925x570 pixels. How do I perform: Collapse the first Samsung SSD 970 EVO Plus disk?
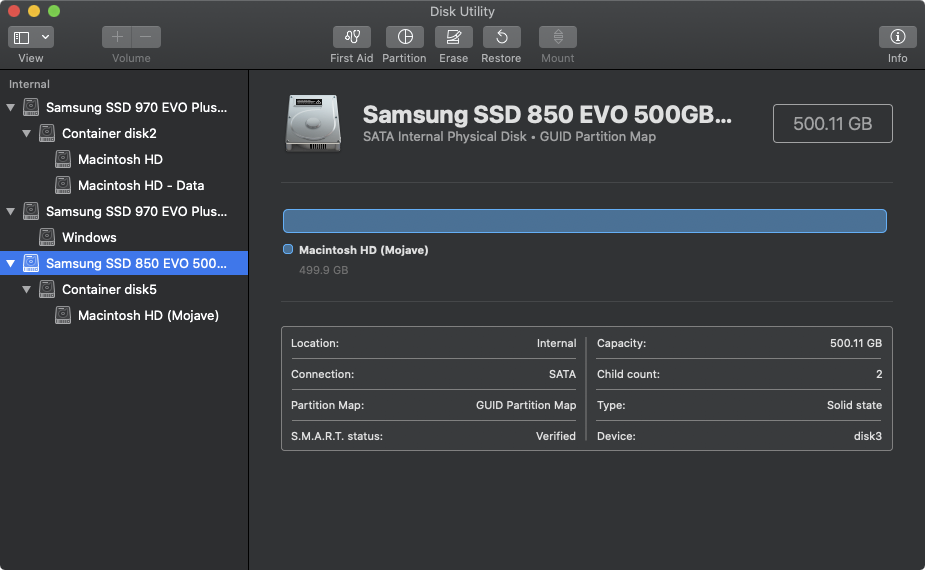(11, 107)
